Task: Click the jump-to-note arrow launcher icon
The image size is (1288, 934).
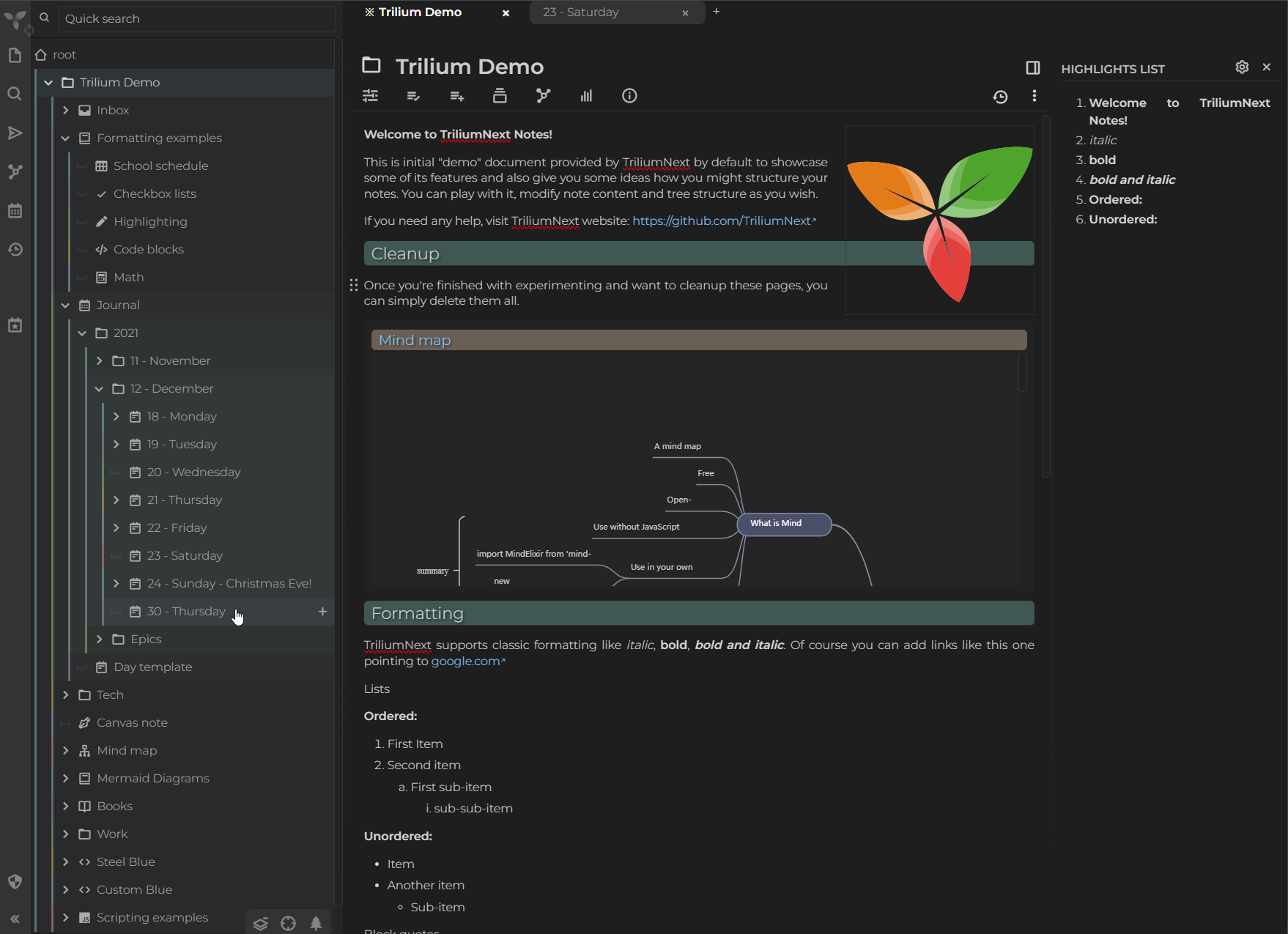Action: click(x=15, y=133)
